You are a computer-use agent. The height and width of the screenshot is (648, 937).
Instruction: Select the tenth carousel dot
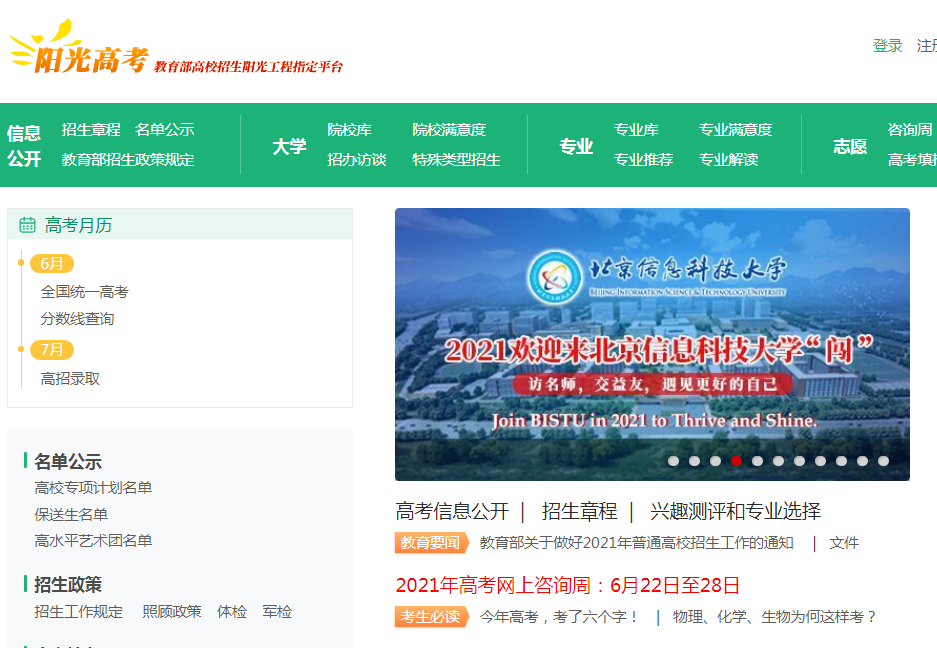[862, 461]
